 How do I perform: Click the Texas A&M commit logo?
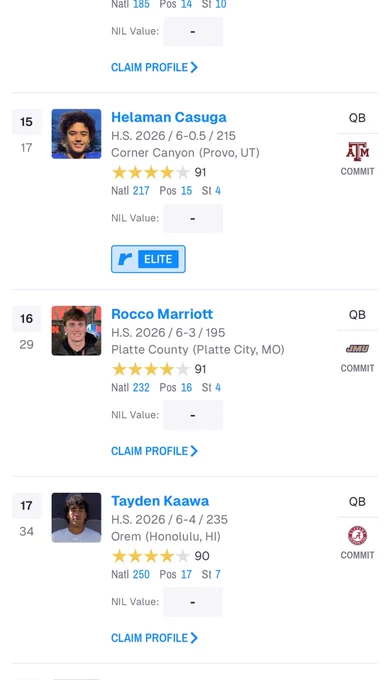pyautogui.click(x=357, y=152)
